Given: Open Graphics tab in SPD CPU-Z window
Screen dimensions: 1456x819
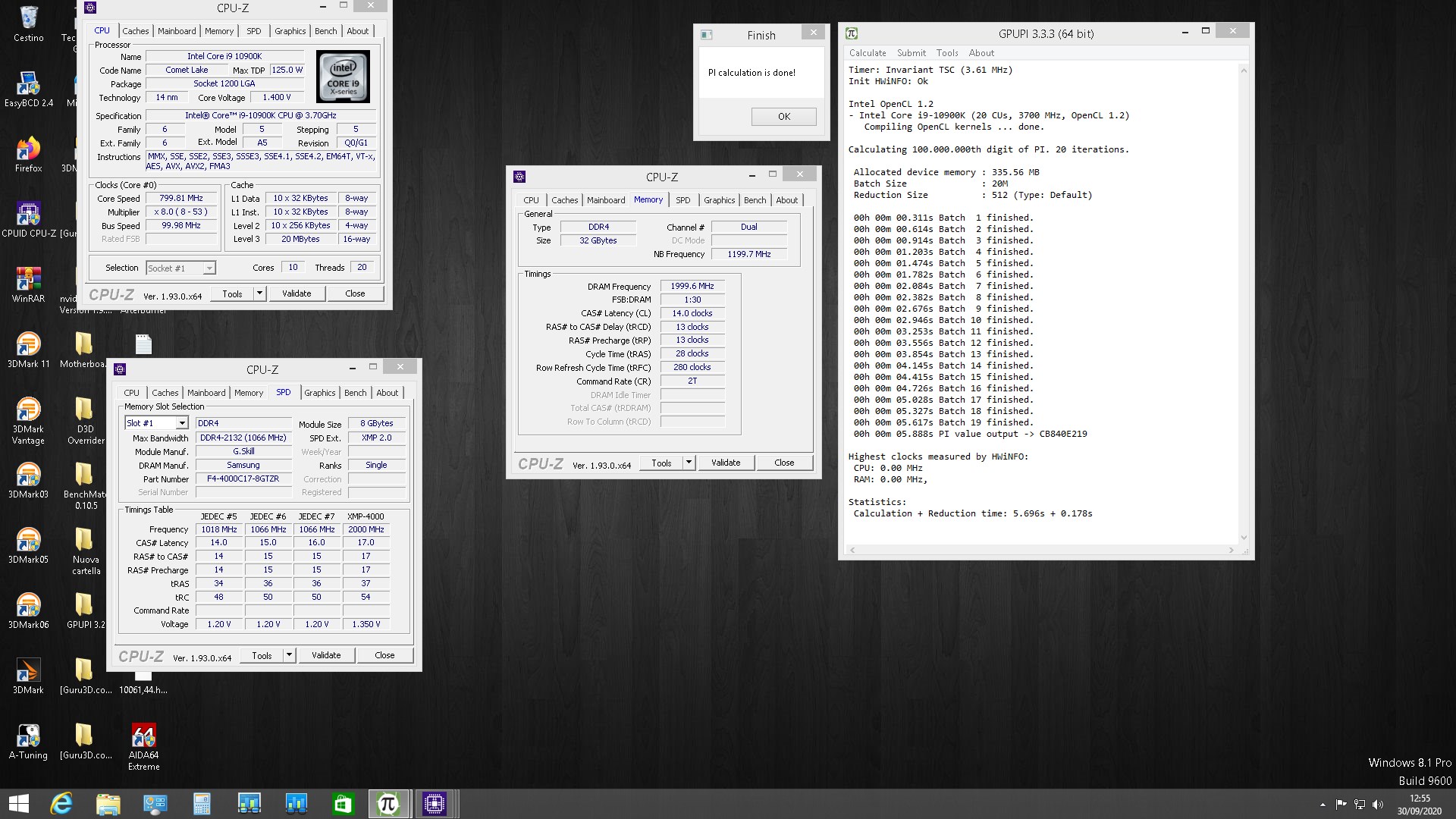Looking at the screenshot, I should (320, 393).
